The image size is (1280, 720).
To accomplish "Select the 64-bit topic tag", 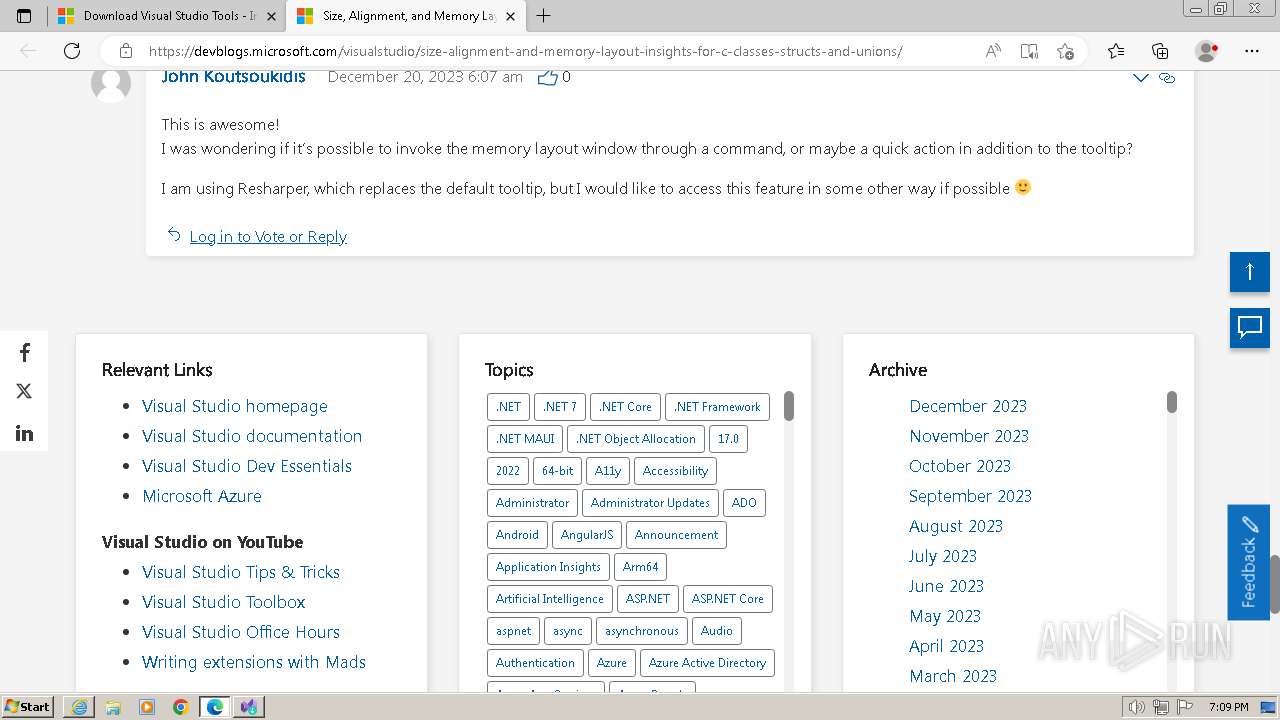I will [558, 471].
